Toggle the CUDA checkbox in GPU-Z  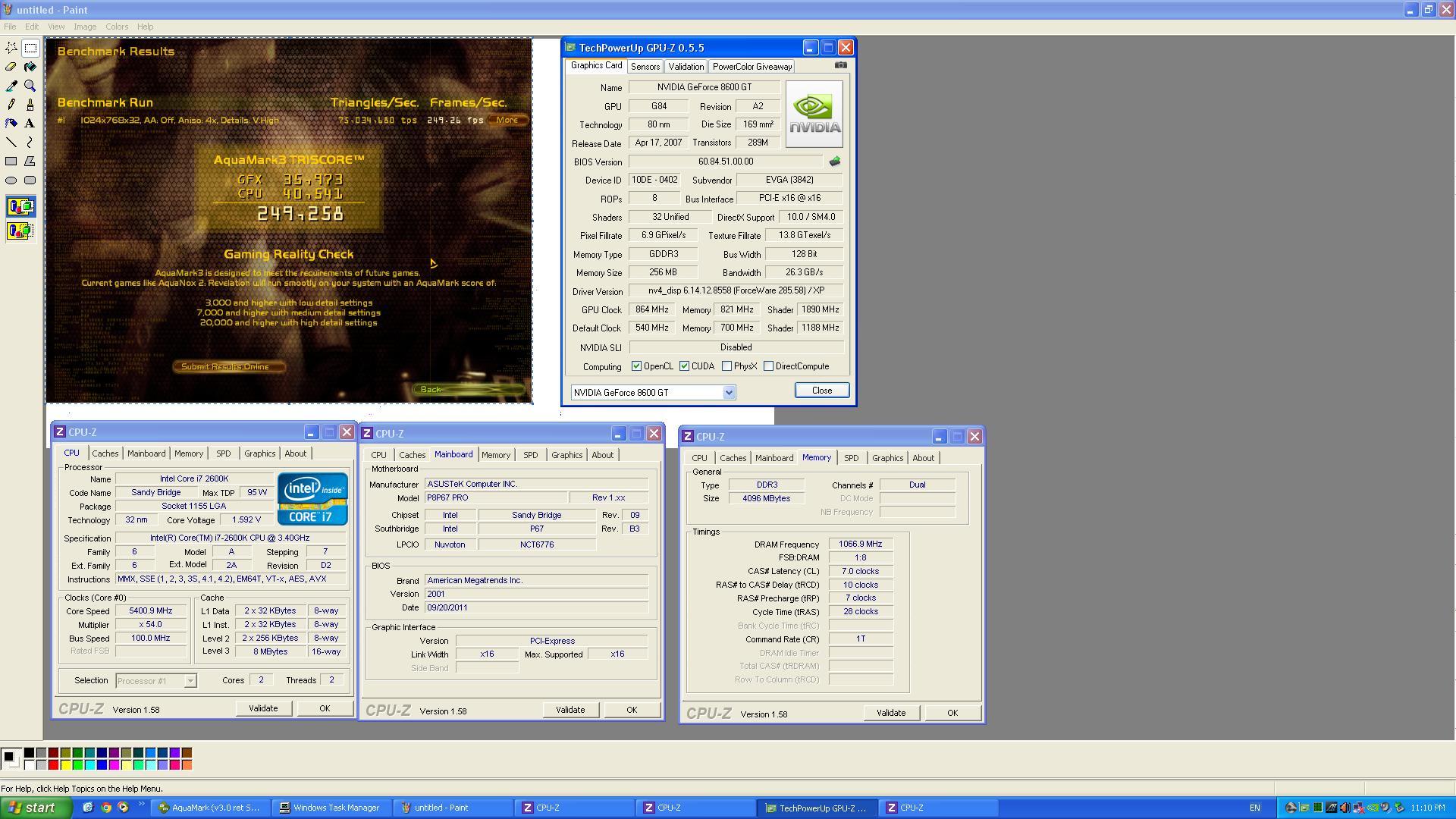(x=685, y=366)
